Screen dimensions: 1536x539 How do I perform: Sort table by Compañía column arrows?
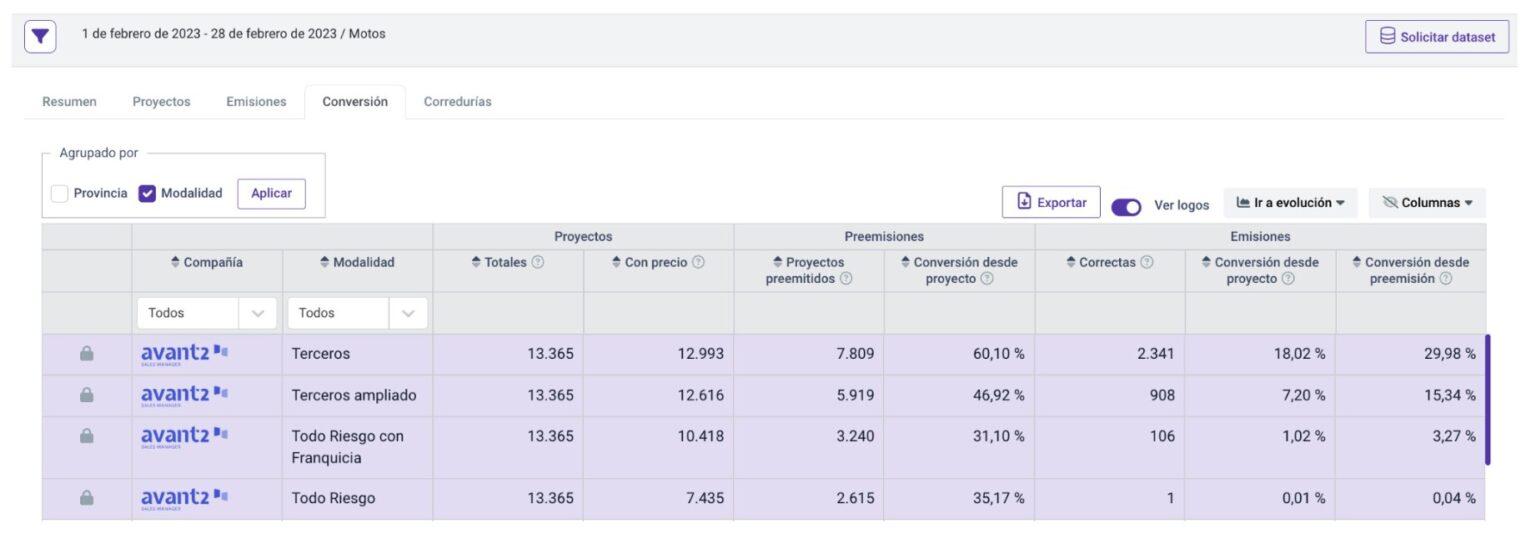176,263
